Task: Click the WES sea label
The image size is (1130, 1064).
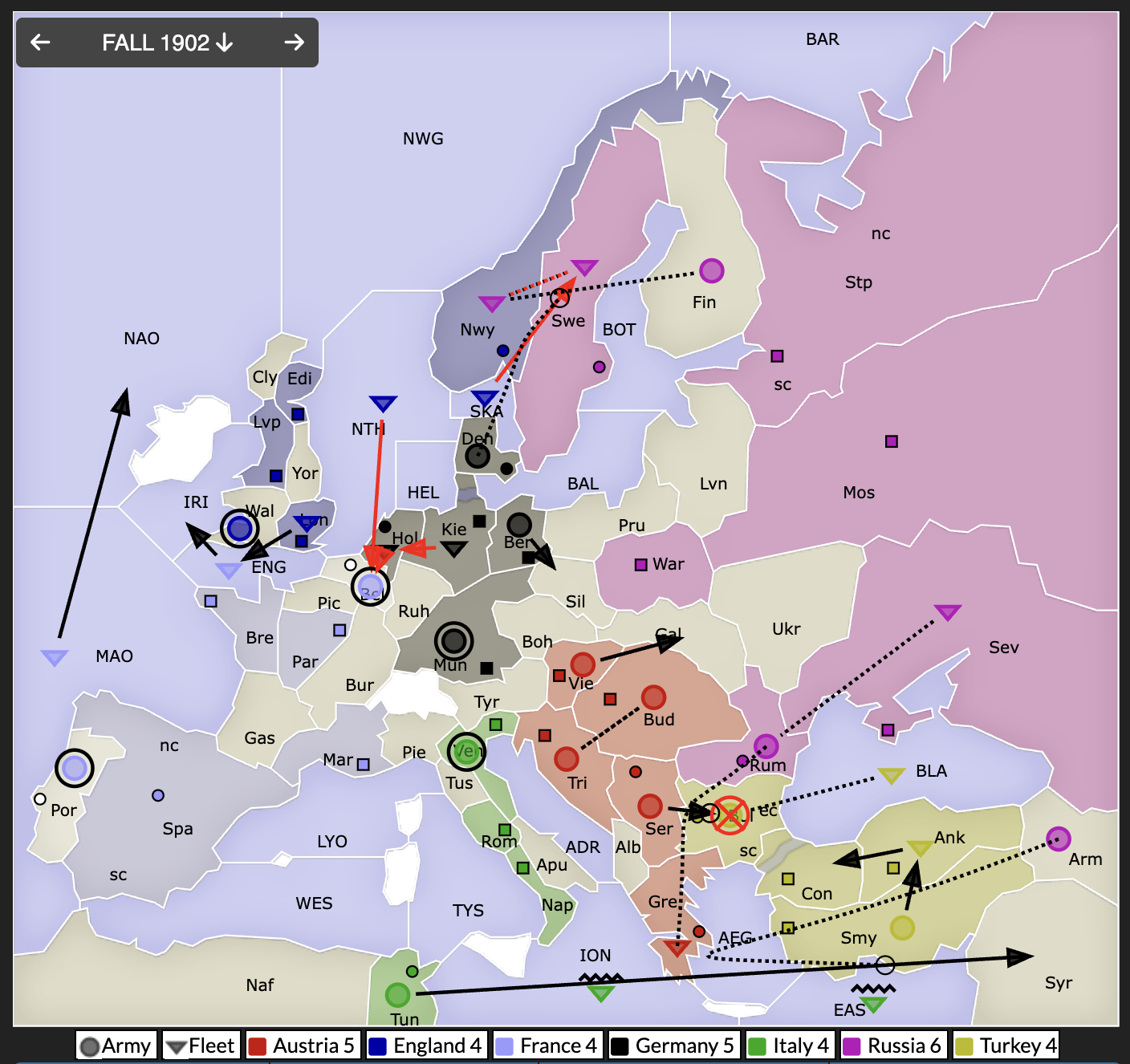Action: (314, 904)
